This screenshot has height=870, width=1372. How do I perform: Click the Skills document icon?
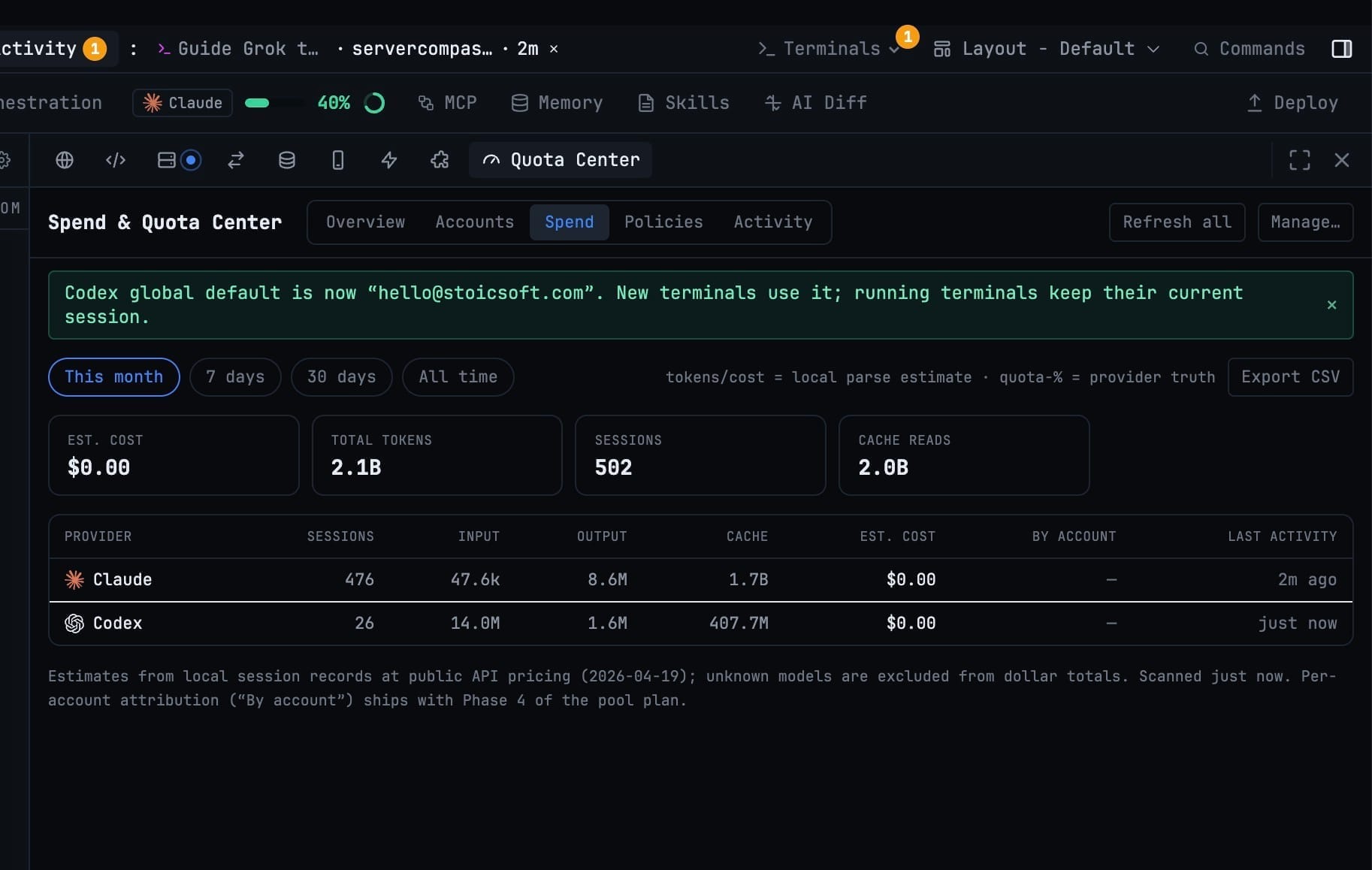pyautogui.click(x=646, y=103)
